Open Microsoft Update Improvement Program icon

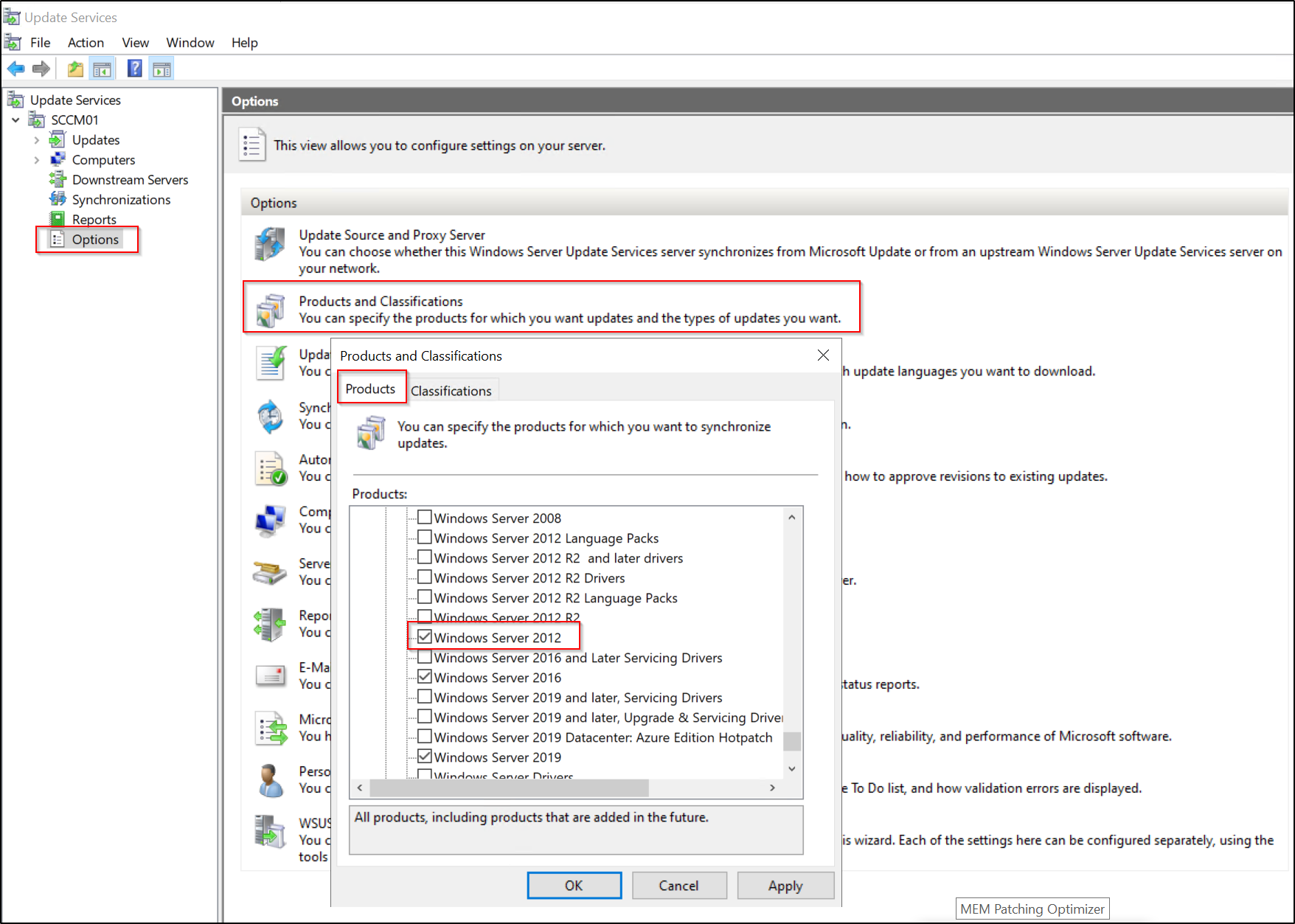(270, 728)
